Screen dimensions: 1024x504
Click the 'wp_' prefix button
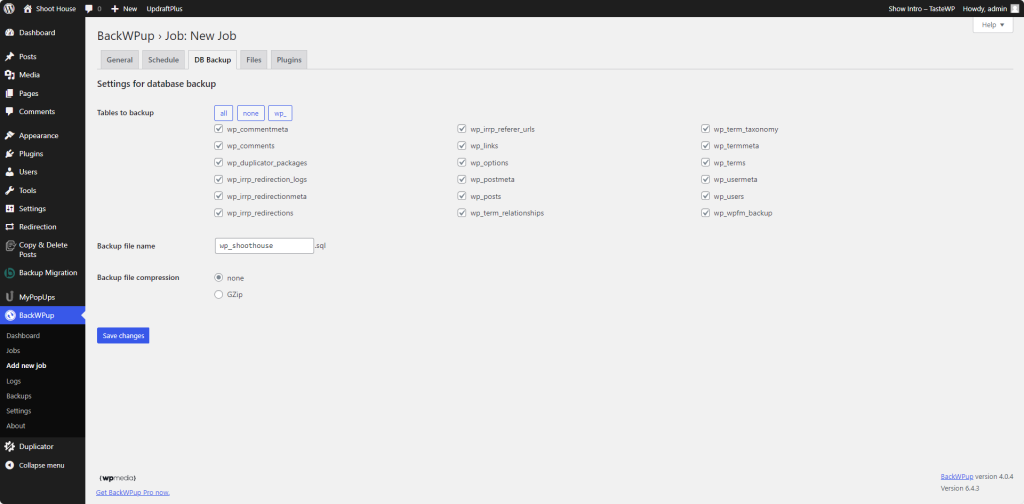click(280, 114)
